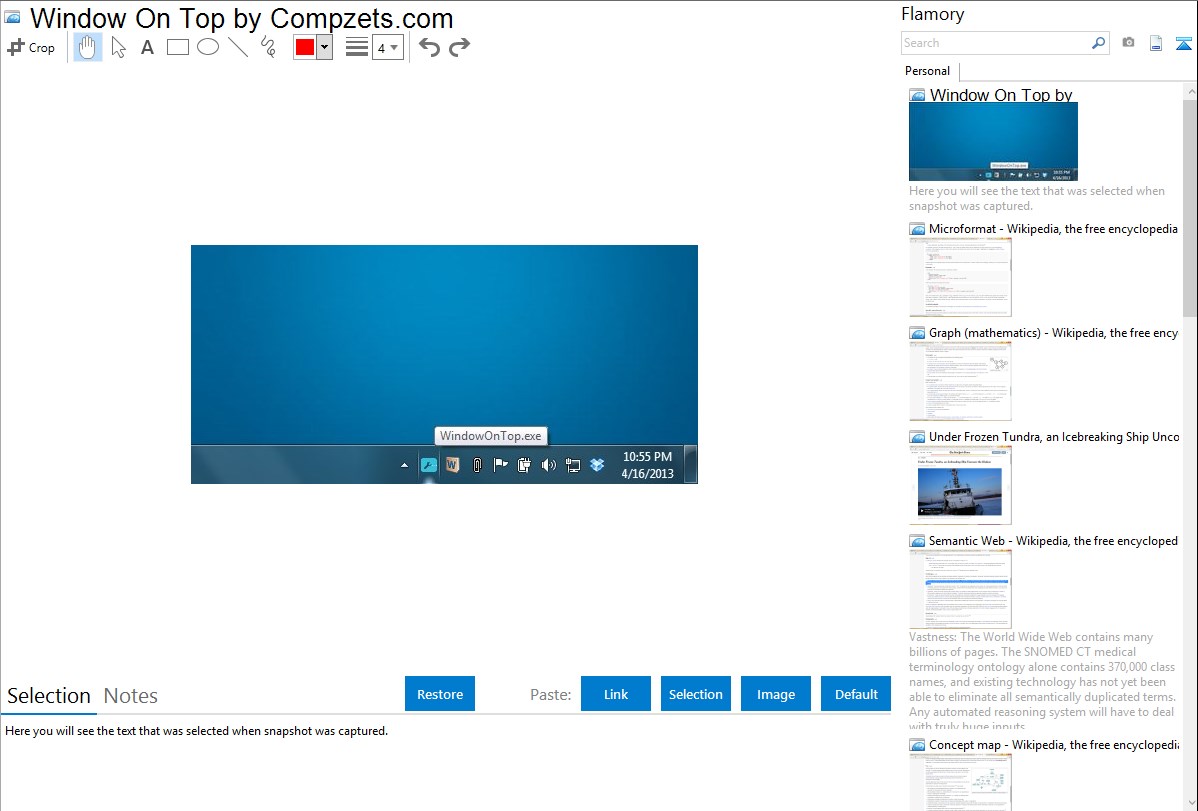Click the Under Frozen Tundra title text

(1054, 436)
